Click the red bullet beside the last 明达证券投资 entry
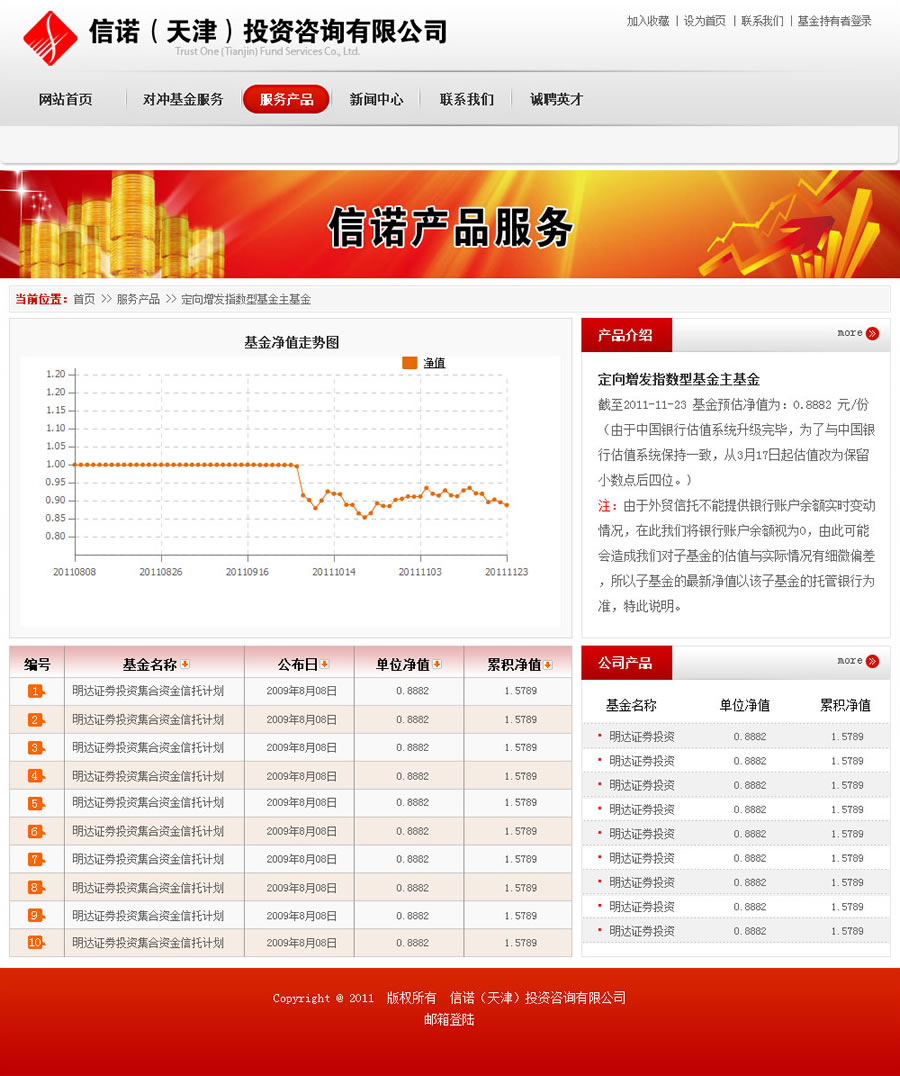The image size is (900, 1076). click(598, 931)
